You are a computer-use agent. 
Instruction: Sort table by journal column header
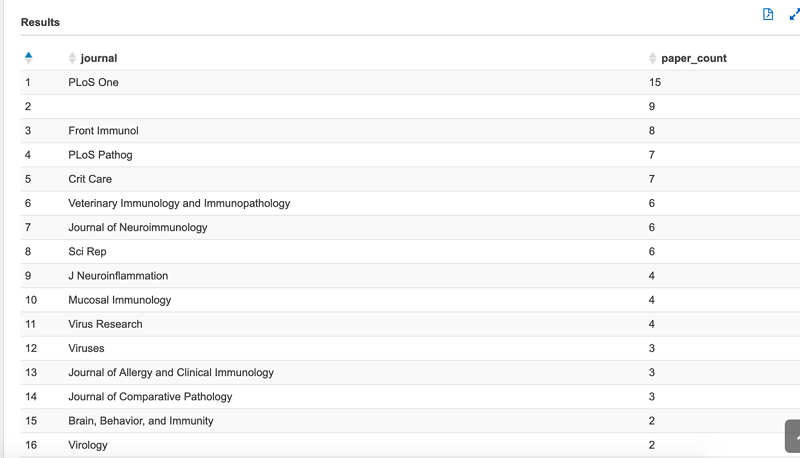99,58
